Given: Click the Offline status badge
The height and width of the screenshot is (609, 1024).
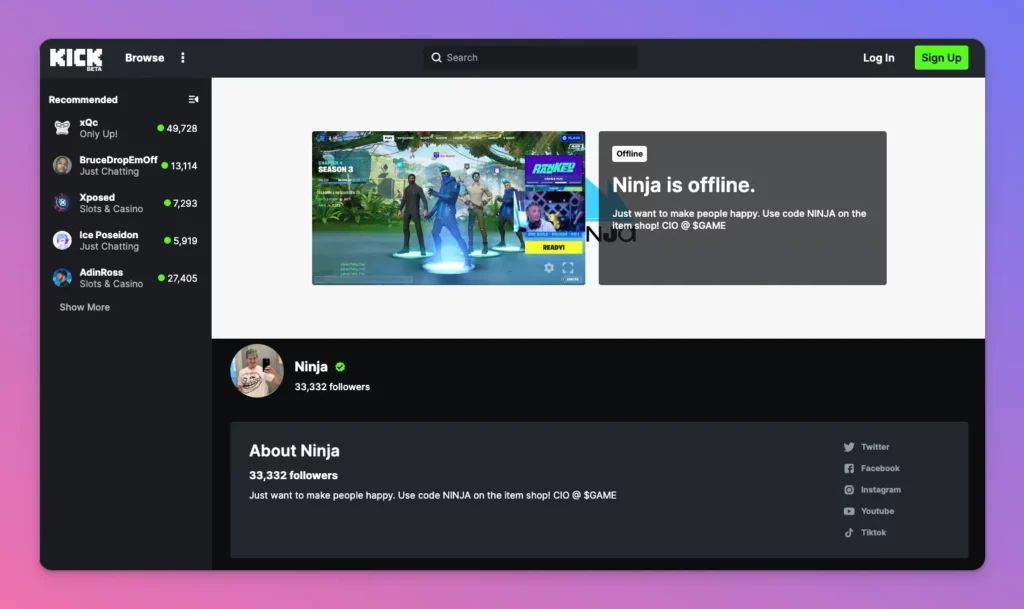Looking at the screenshot, I should (x=630, y=153).
